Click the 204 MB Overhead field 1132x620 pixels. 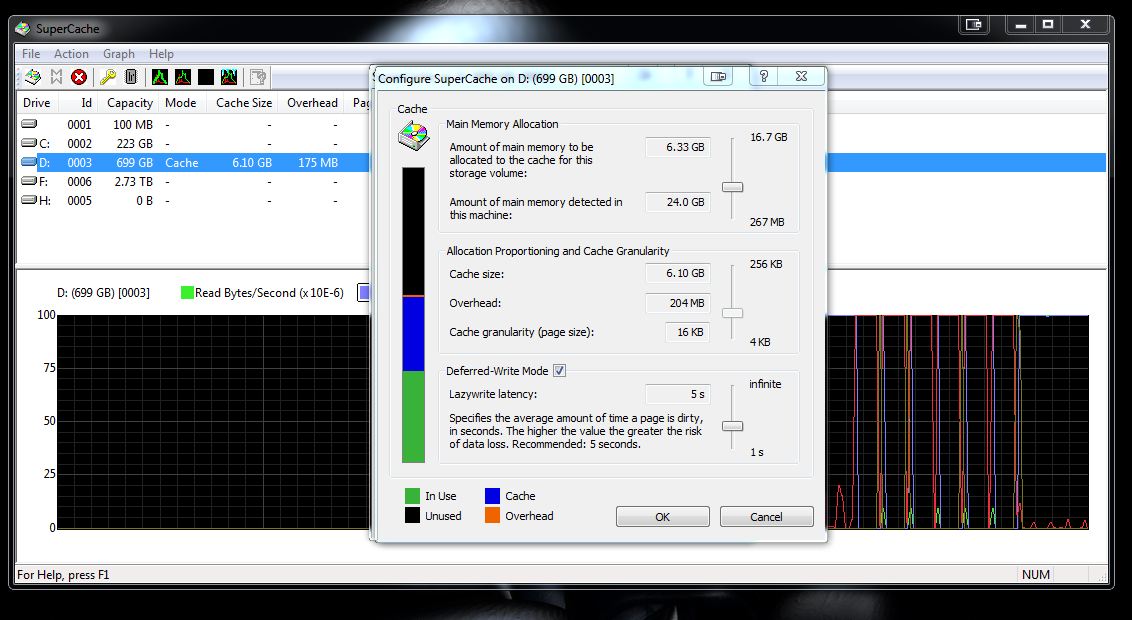(678, 303)
